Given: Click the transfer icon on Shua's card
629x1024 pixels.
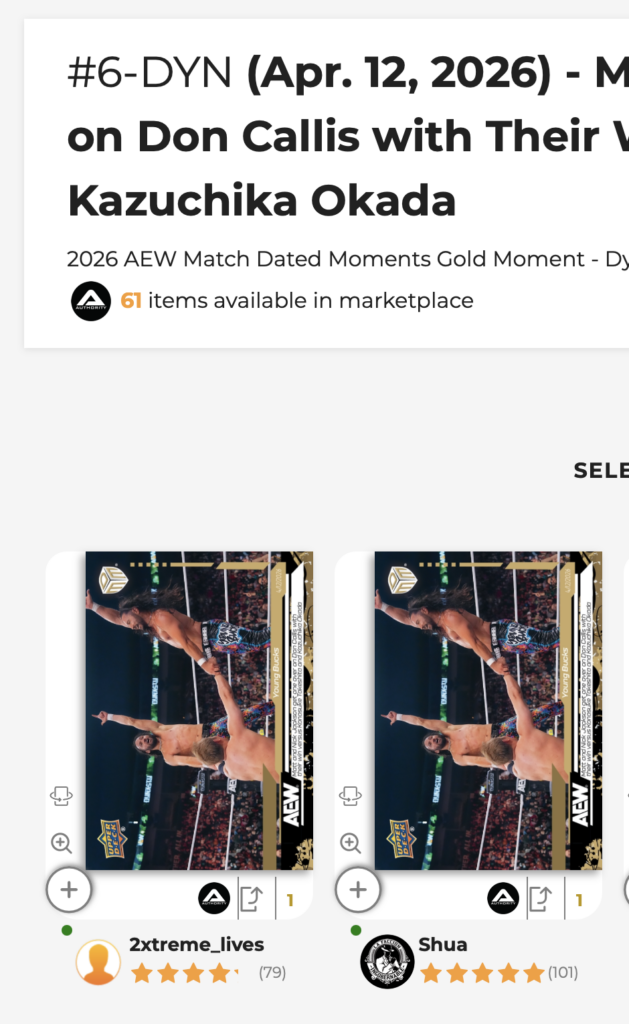Looking at the screenshot, I should pyautogui.click(x=541, y=899).
